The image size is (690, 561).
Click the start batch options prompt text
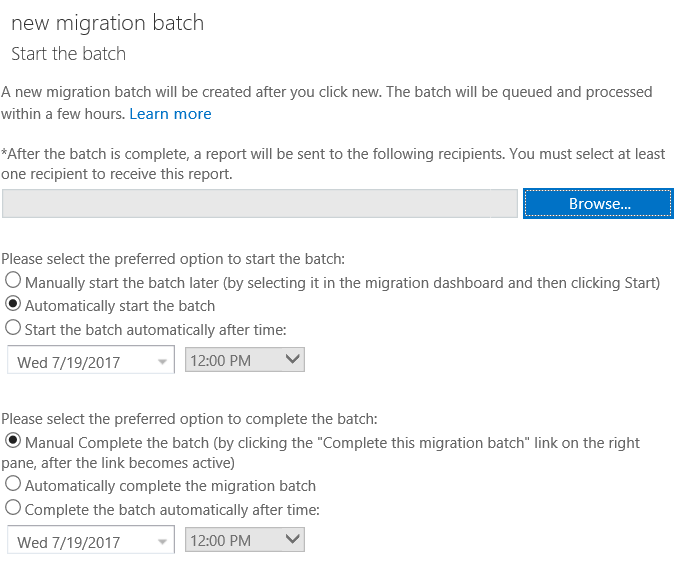point(173,259)
